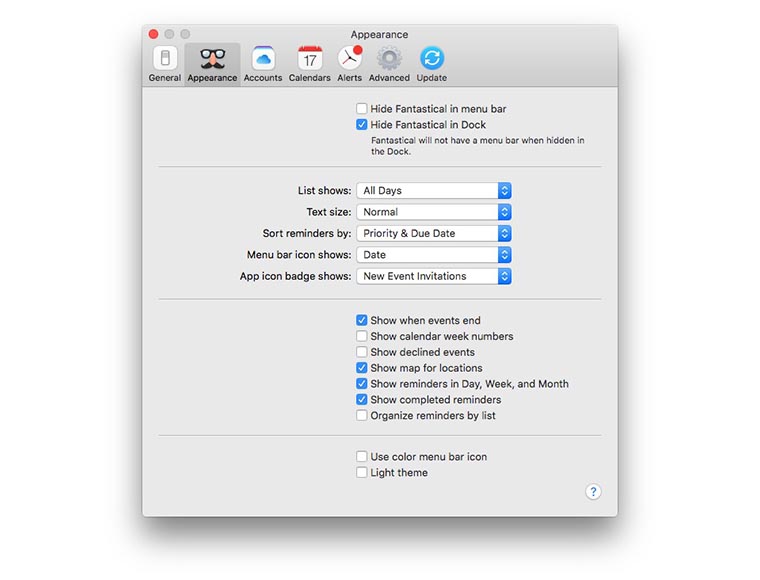Enable Hide Fantastical in menu bar
The width and height of the screenshot is (760, 580).
click(x=362, y=109)
